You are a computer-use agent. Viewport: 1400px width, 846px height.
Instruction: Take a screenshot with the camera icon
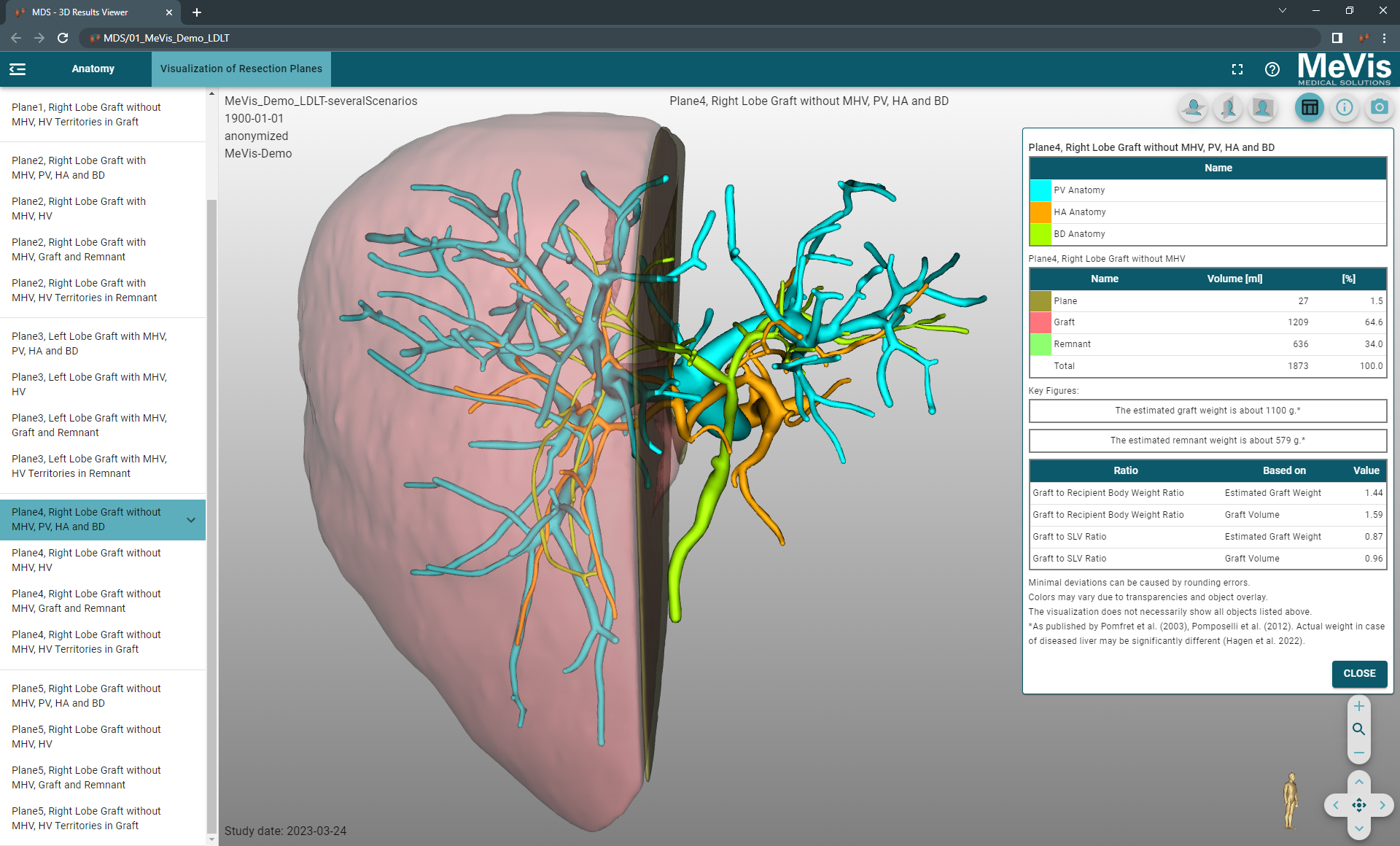[x=1379, y=108]
